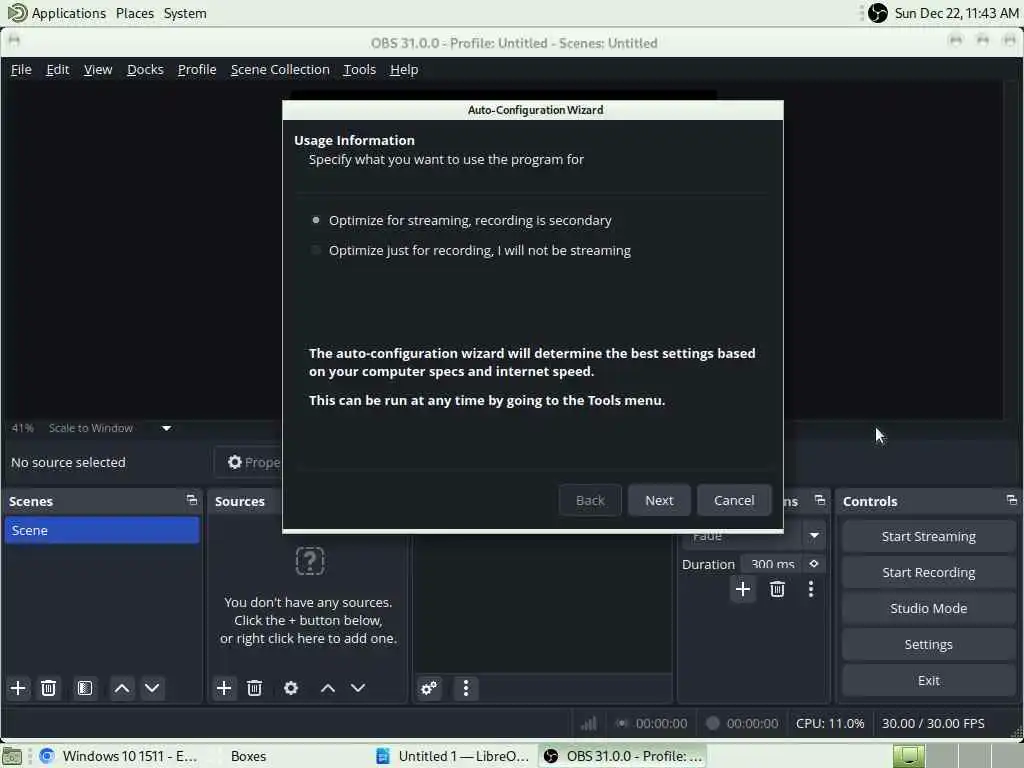Open source properties gear icon in Sources
1024x768 pixels.
click(291, 688)
